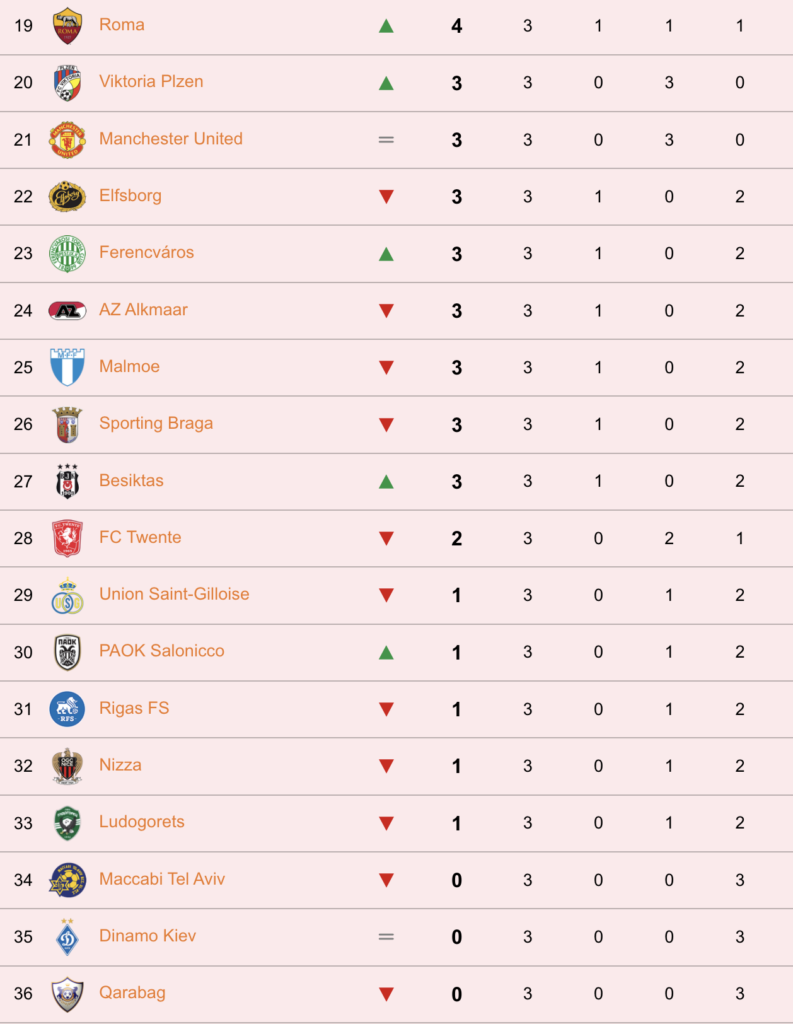The width and height of the screenshot is (793, 1024).
Task: Click the Sporting Braga crest
Action: pos(67,424)
